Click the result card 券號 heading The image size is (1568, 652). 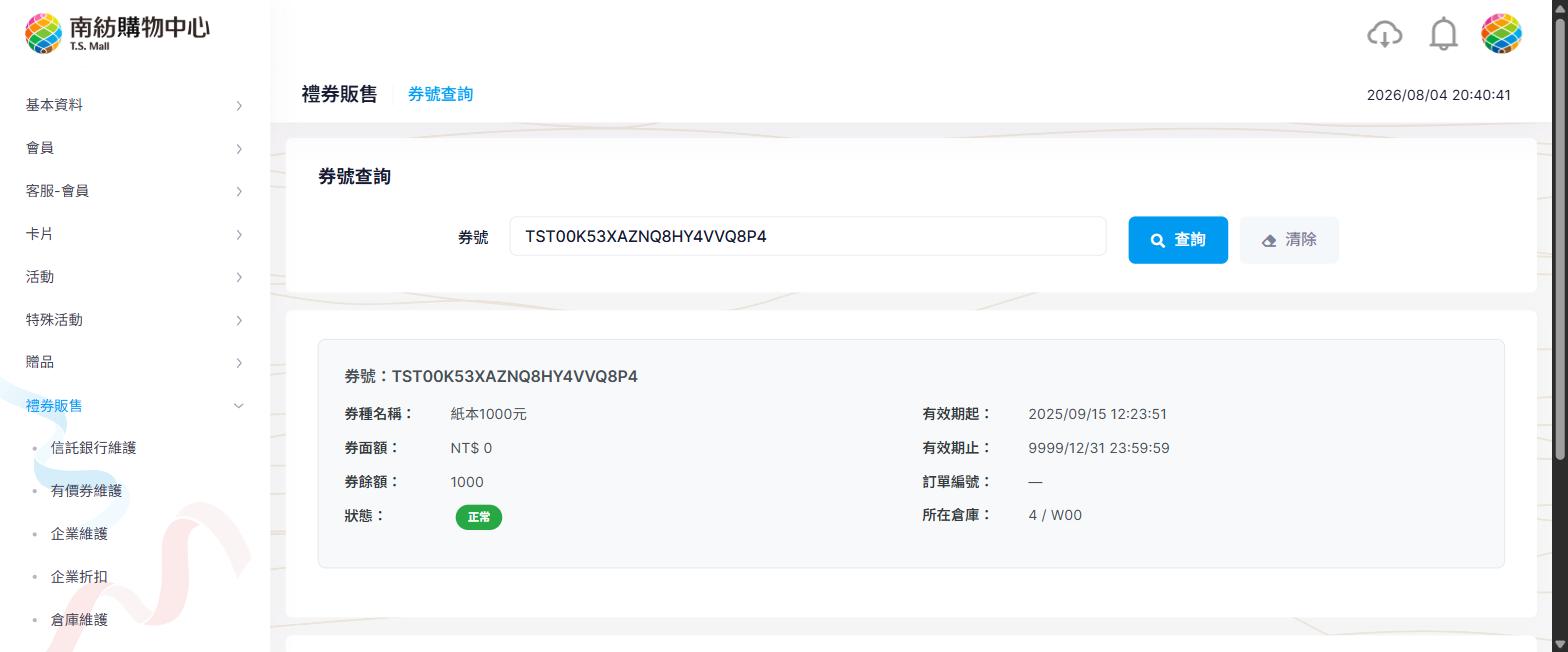(x=491, y=376)
